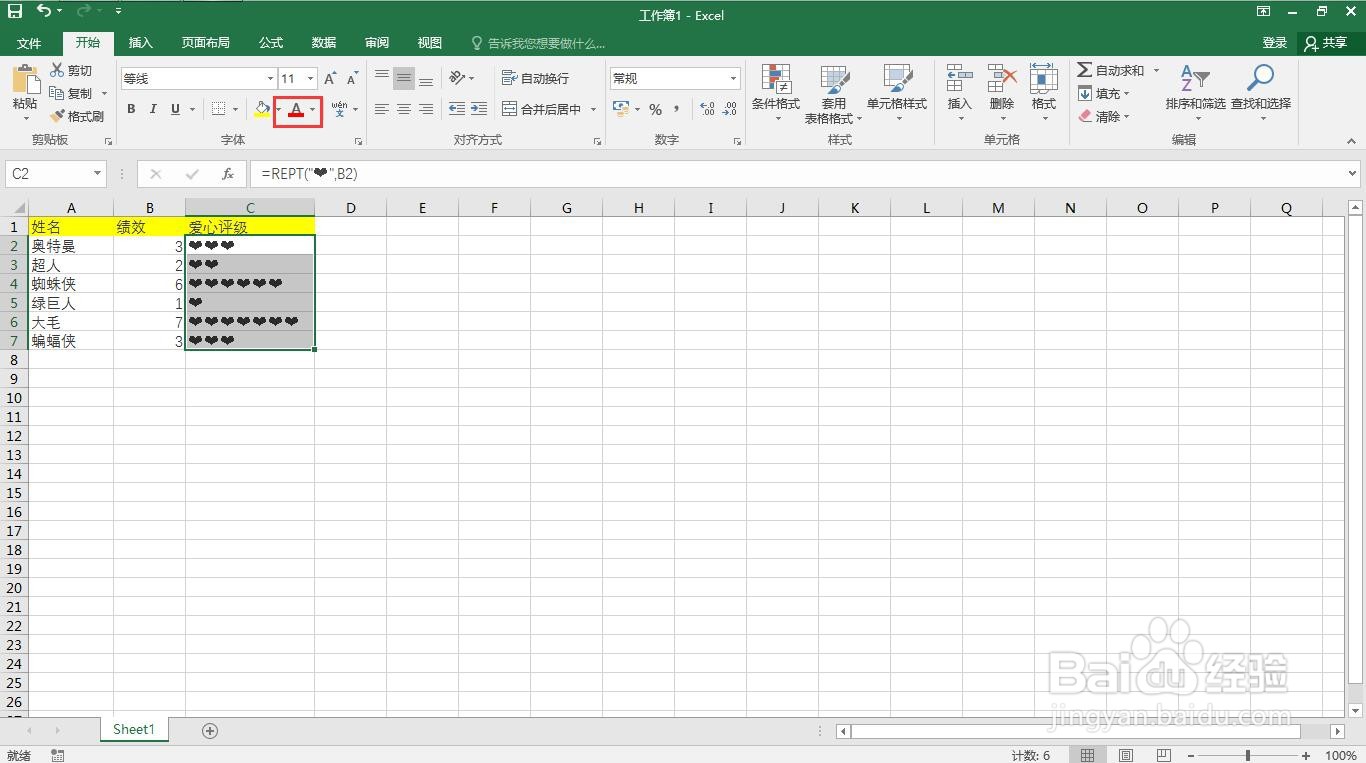Screen dimensions: 1366x763
Task: Open Find and Select (查找和选择)
Action: point(1261,92)
